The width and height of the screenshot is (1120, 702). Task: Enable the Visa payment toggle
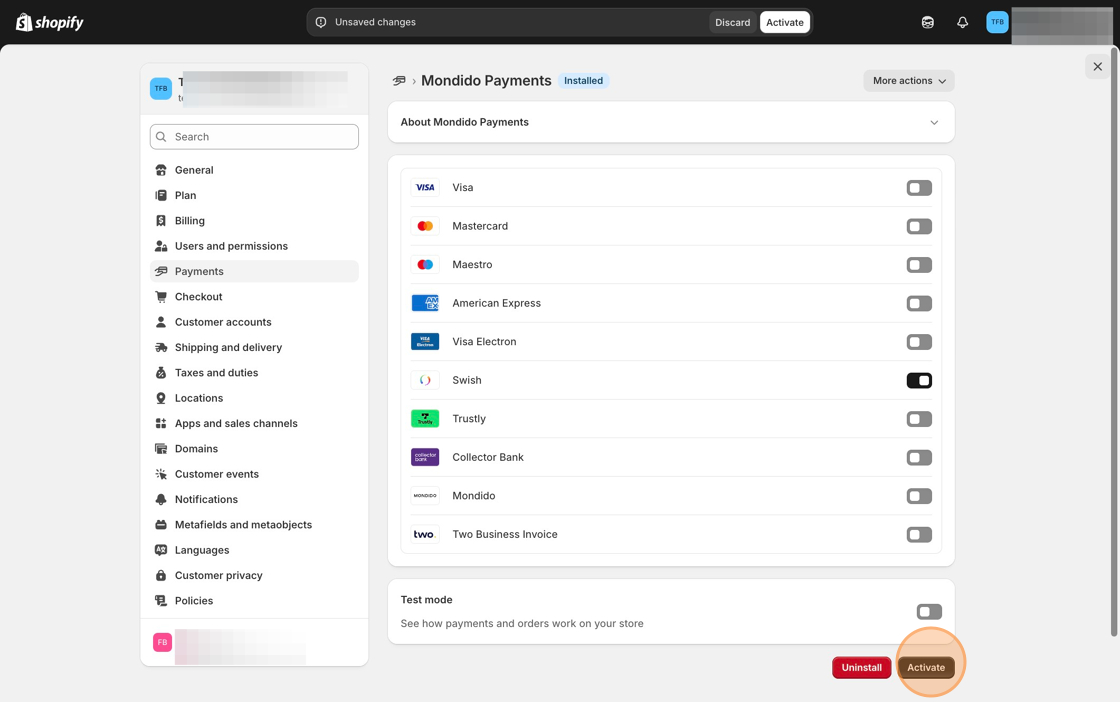coord(919,188)
